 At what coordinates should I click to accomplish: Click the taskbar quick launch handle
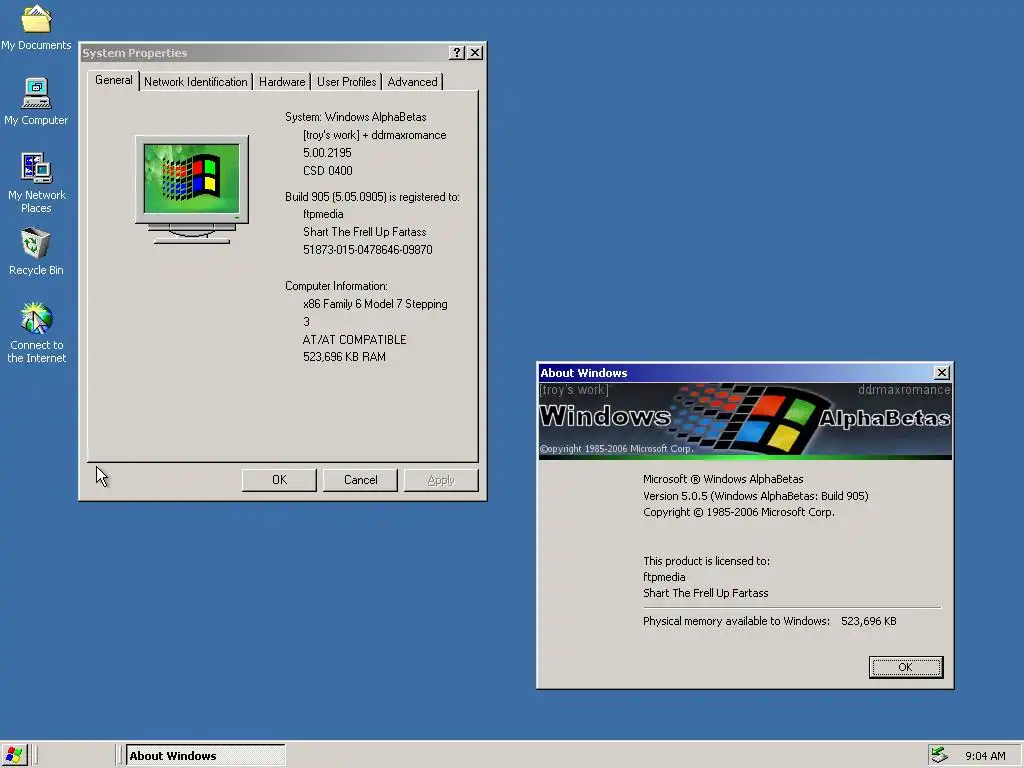[35, 755]
